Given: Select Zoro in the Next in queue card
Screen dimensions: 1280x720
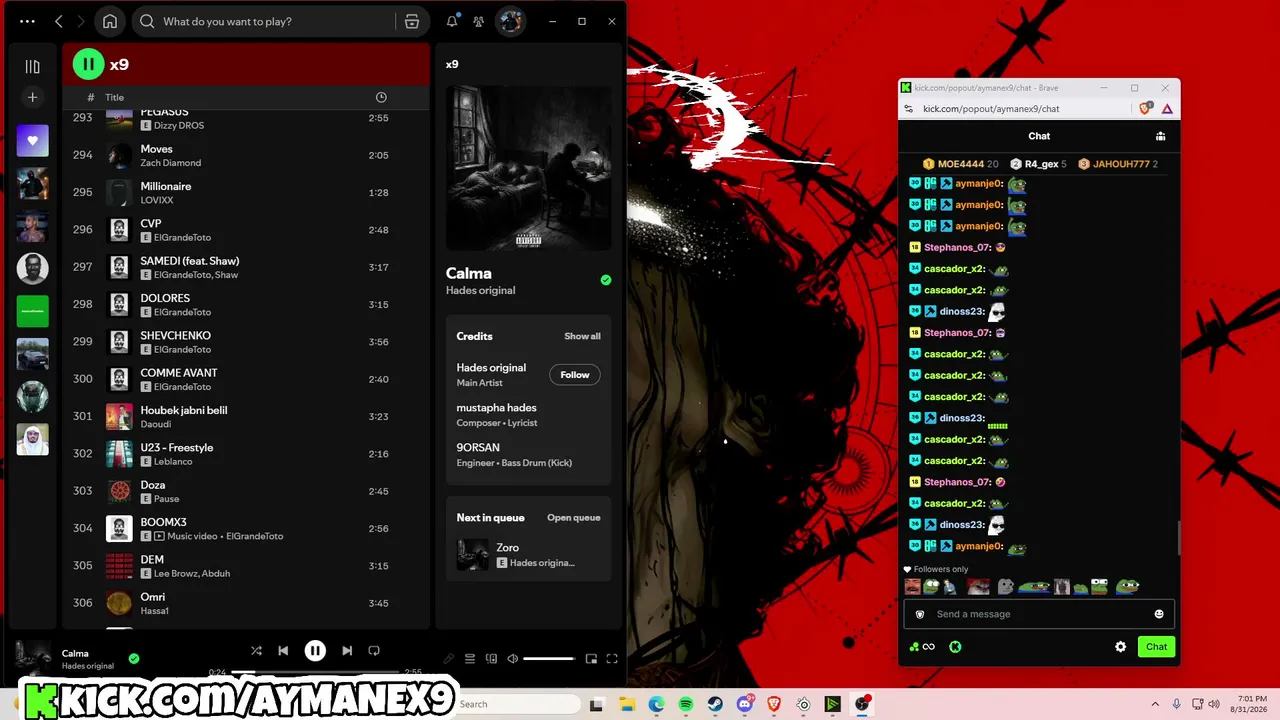Looking at the screenshot, I should coord(528,555).
